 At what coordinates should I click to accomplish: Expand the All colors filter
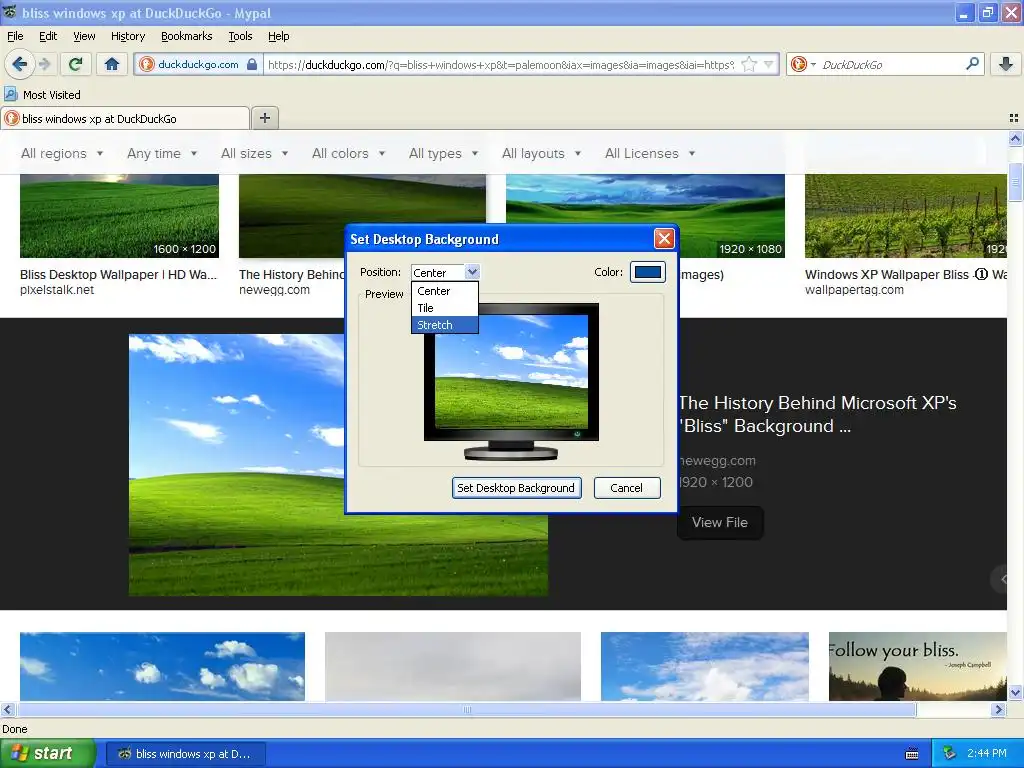(348, 153)
